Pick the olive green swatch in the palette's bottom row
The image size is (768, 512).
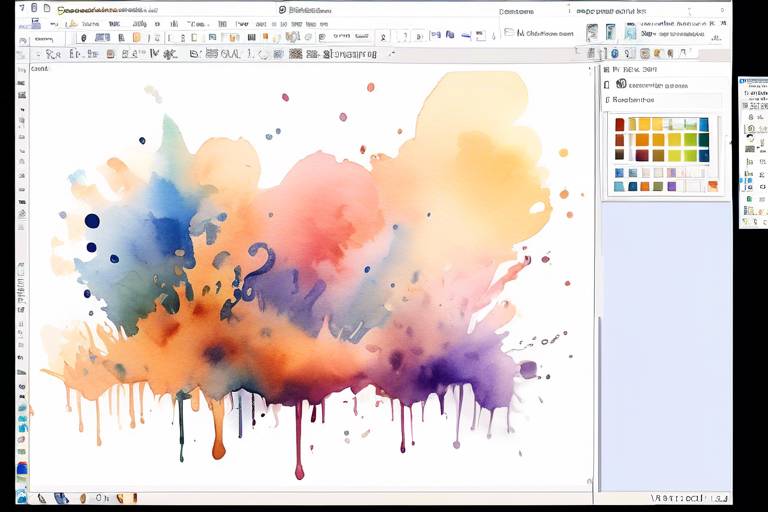658,186
